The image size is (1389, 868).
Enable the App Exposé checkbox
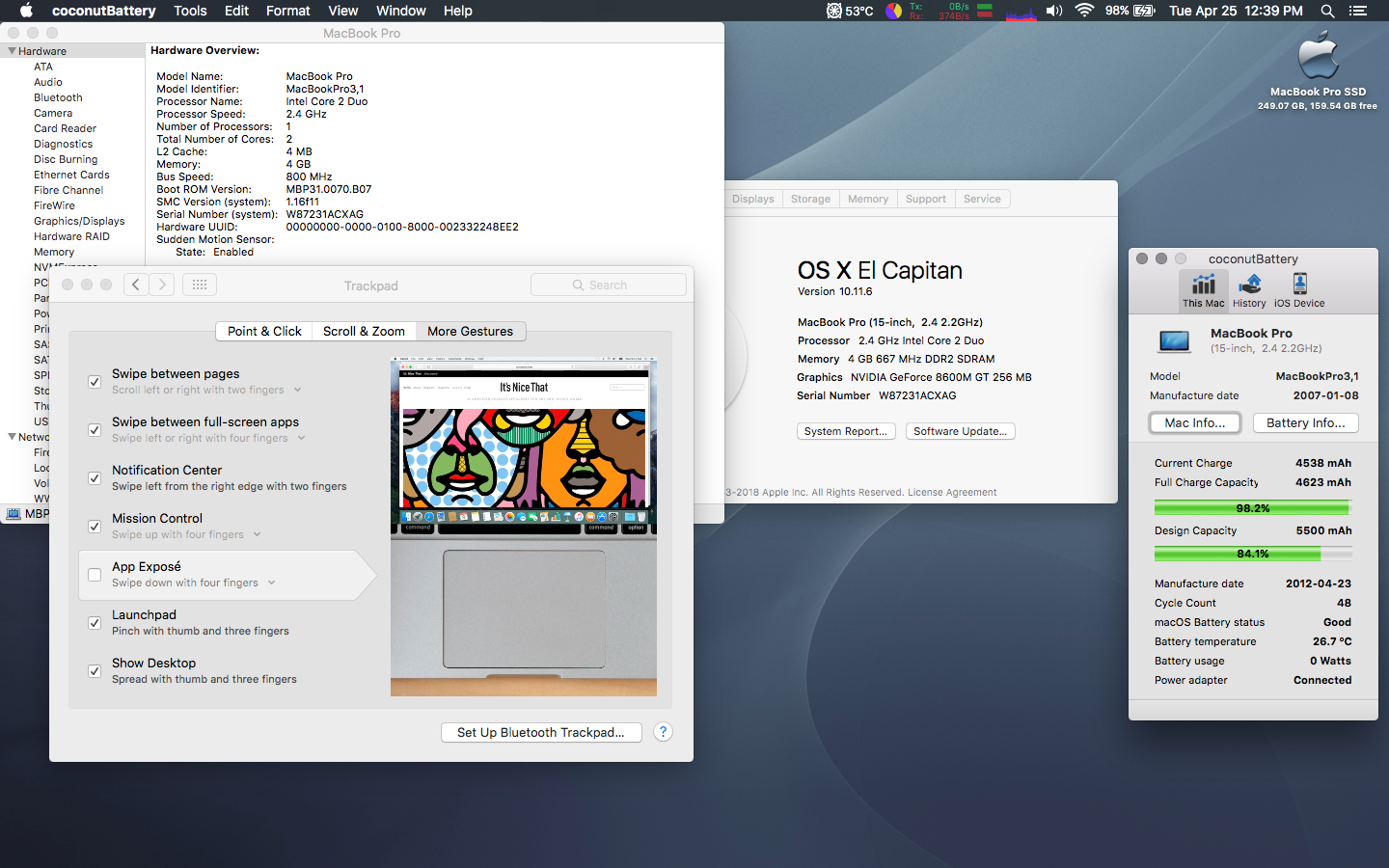pos(95,575)
